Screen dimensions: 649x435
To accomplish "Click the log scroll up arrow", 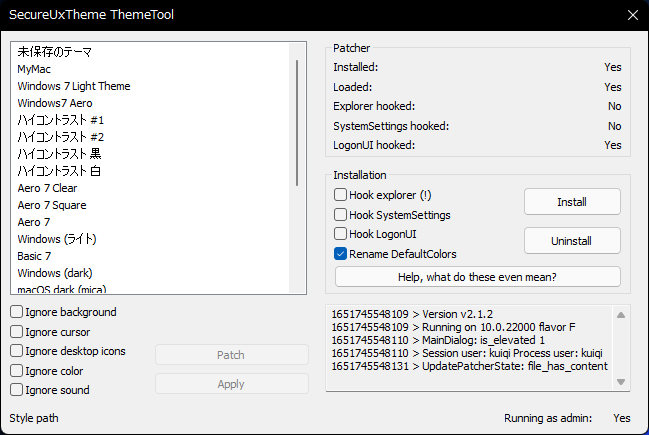I will coord(620,315).
